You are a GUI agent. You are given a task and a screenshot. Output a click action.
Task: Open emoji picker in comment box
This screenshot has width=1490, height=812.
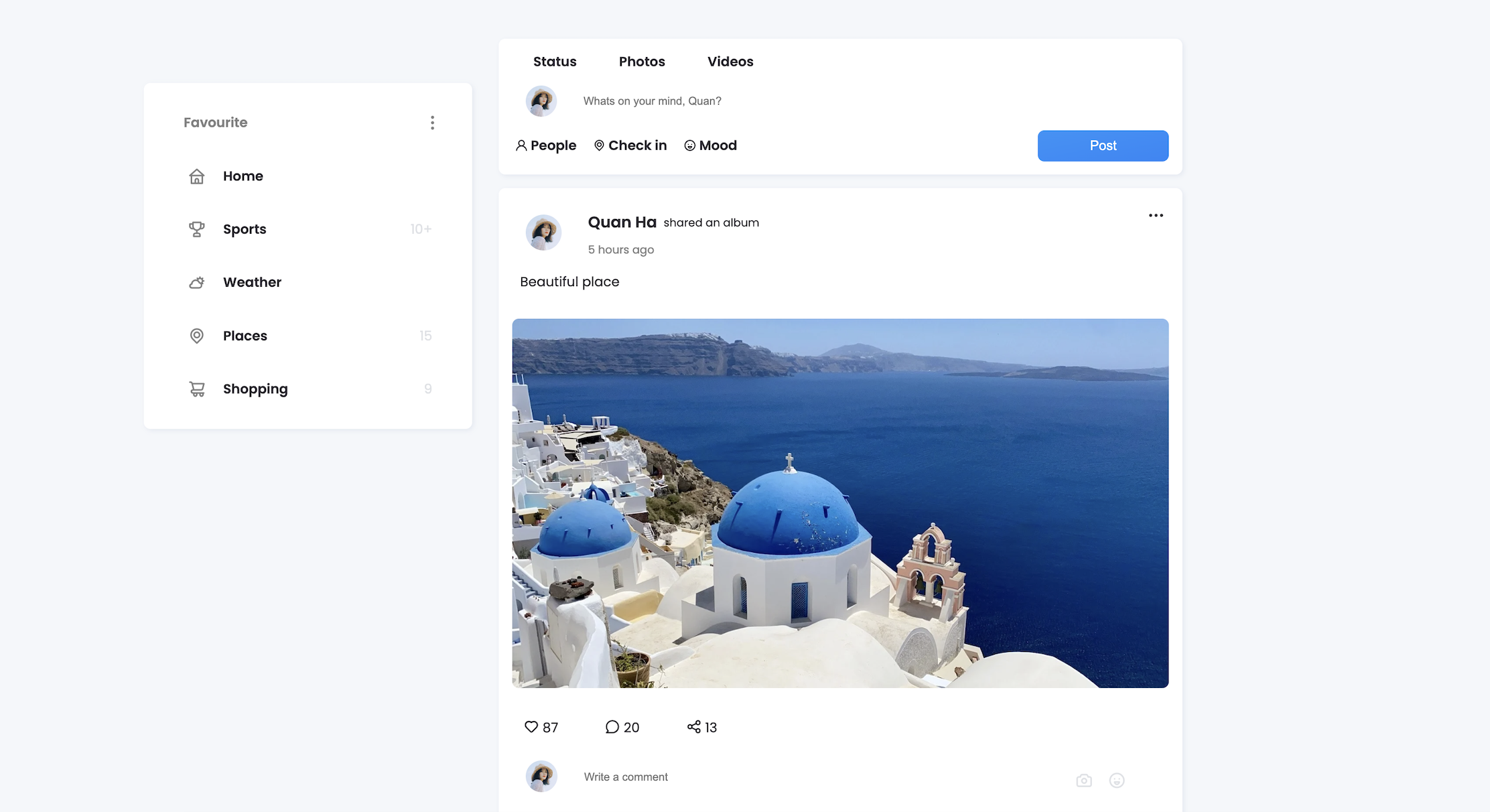point(1117,781)
